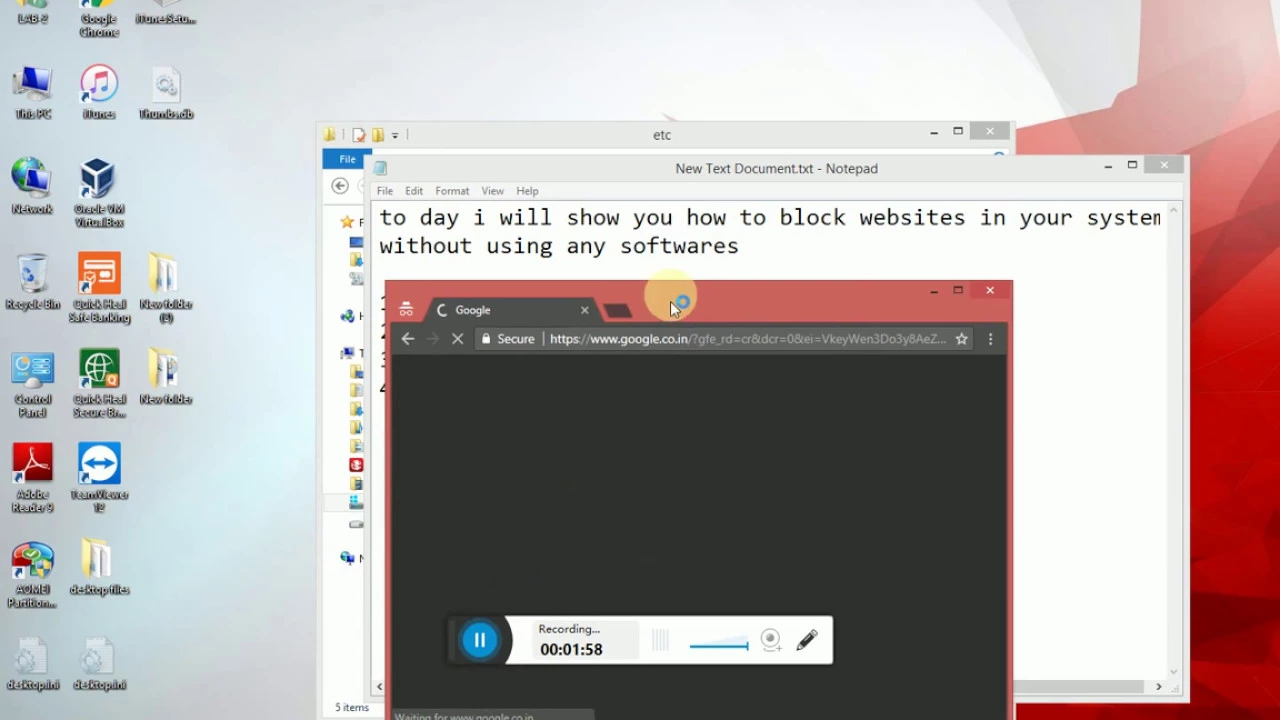Viewport: 1280px width, 720px height.
Task: Launch iTunes from the desktop
Action: point(99,93)
